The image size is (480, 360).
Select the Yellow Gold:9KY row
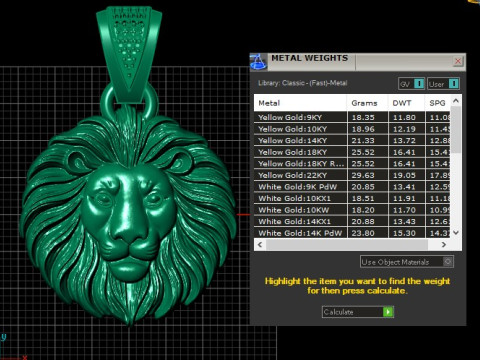[x=352, y=117]
